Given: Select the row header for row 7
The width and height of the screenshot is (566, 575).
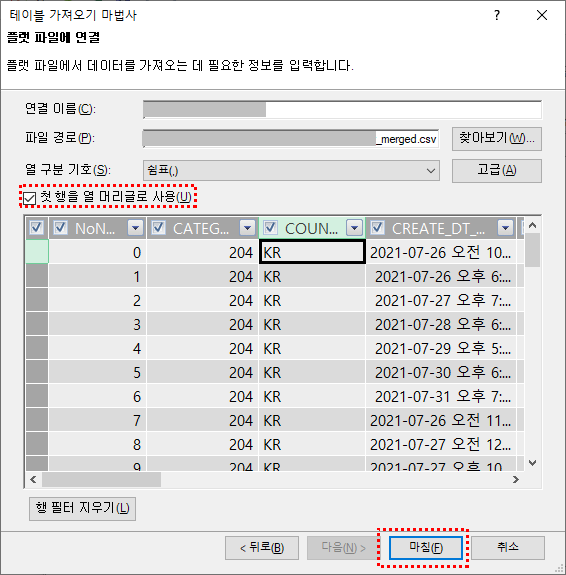Looking at the screenshot, I should (x=37, y=420).
